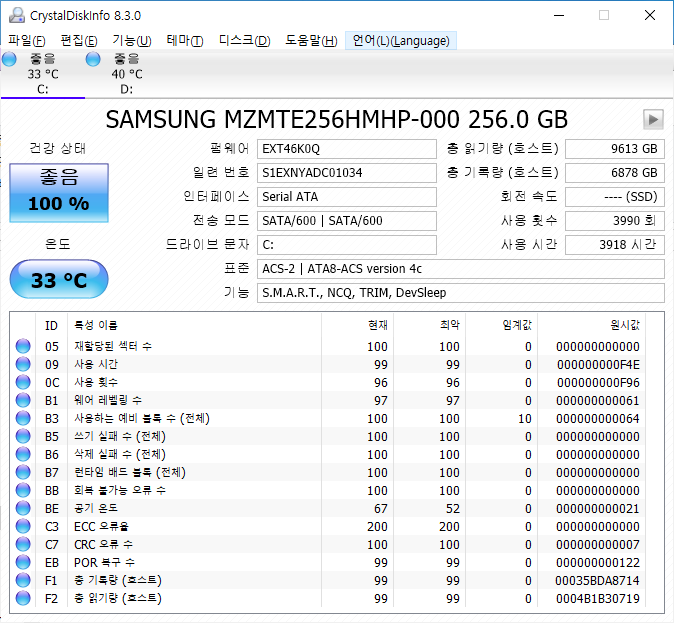Click the firmware field EXT46K0Q
The width and height of the screenshot is (674, 623).
pyautogui.click(x=346, y=149)
